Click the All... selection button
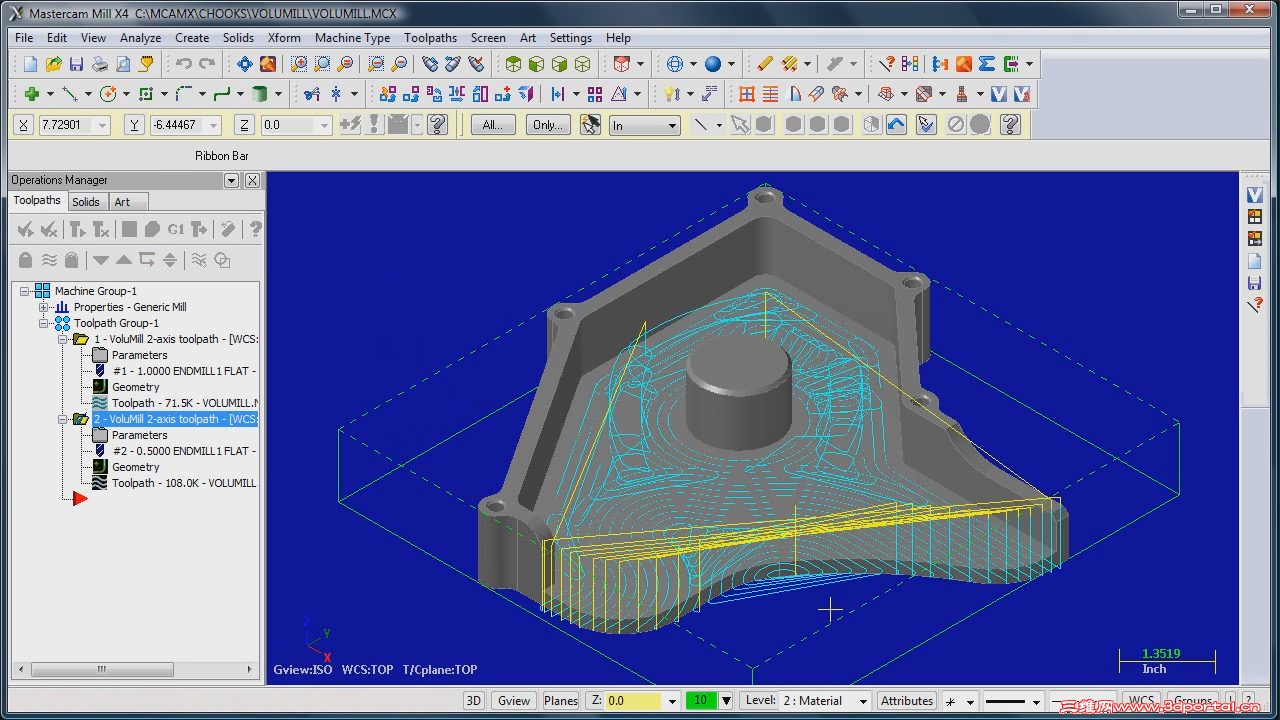Viewport: 1280px width, 720px height. tap(493, 125)
